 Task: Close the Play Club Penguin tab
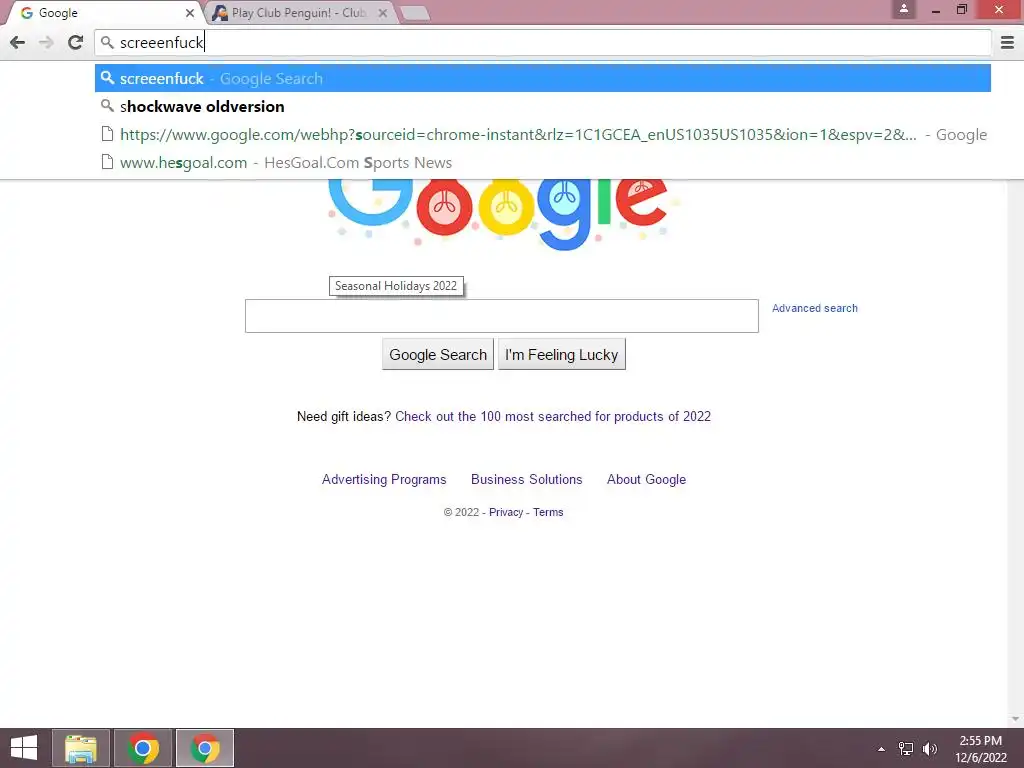[383, 13]
